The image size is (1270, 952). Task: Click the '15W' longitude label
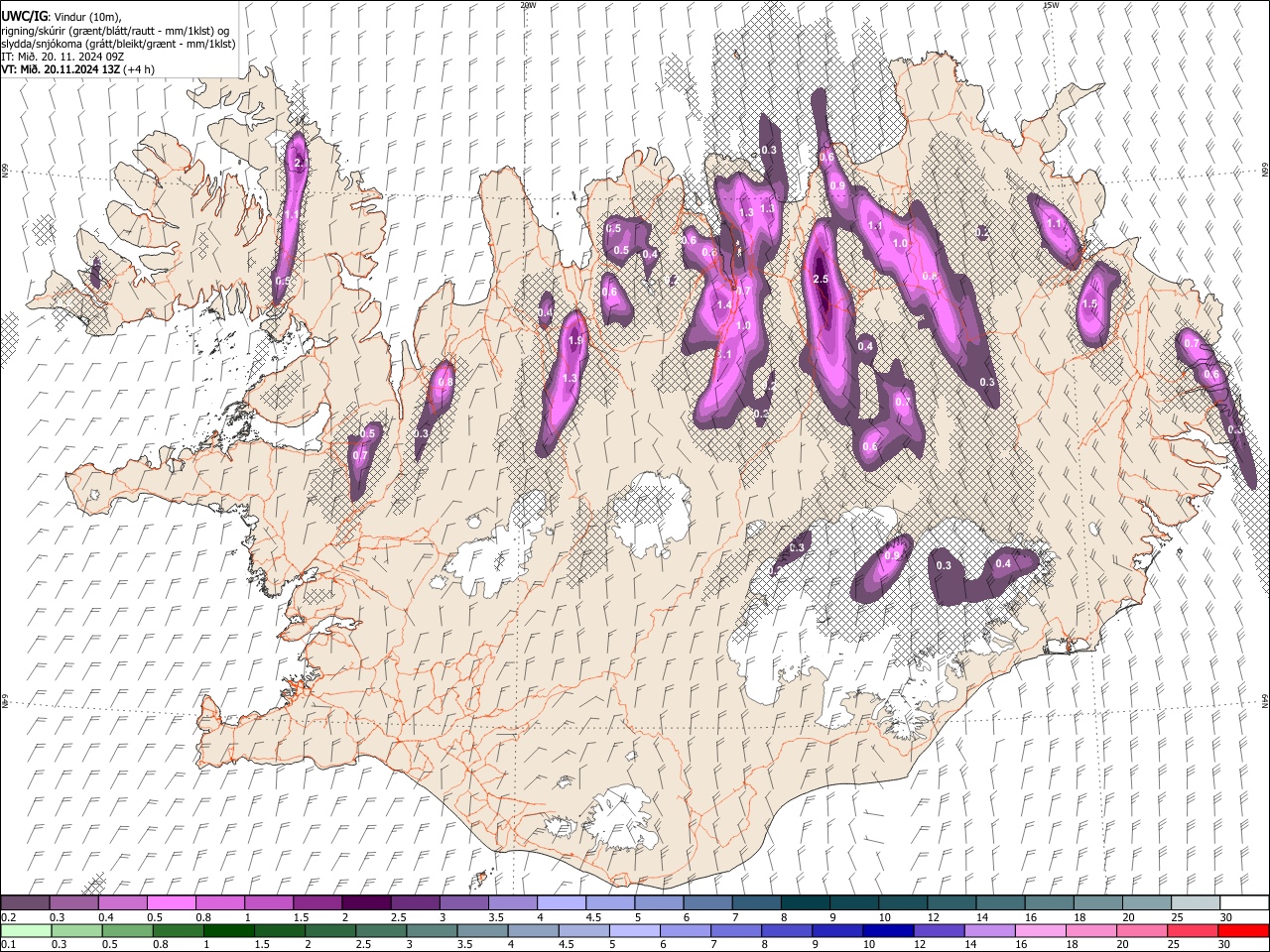1051,5
